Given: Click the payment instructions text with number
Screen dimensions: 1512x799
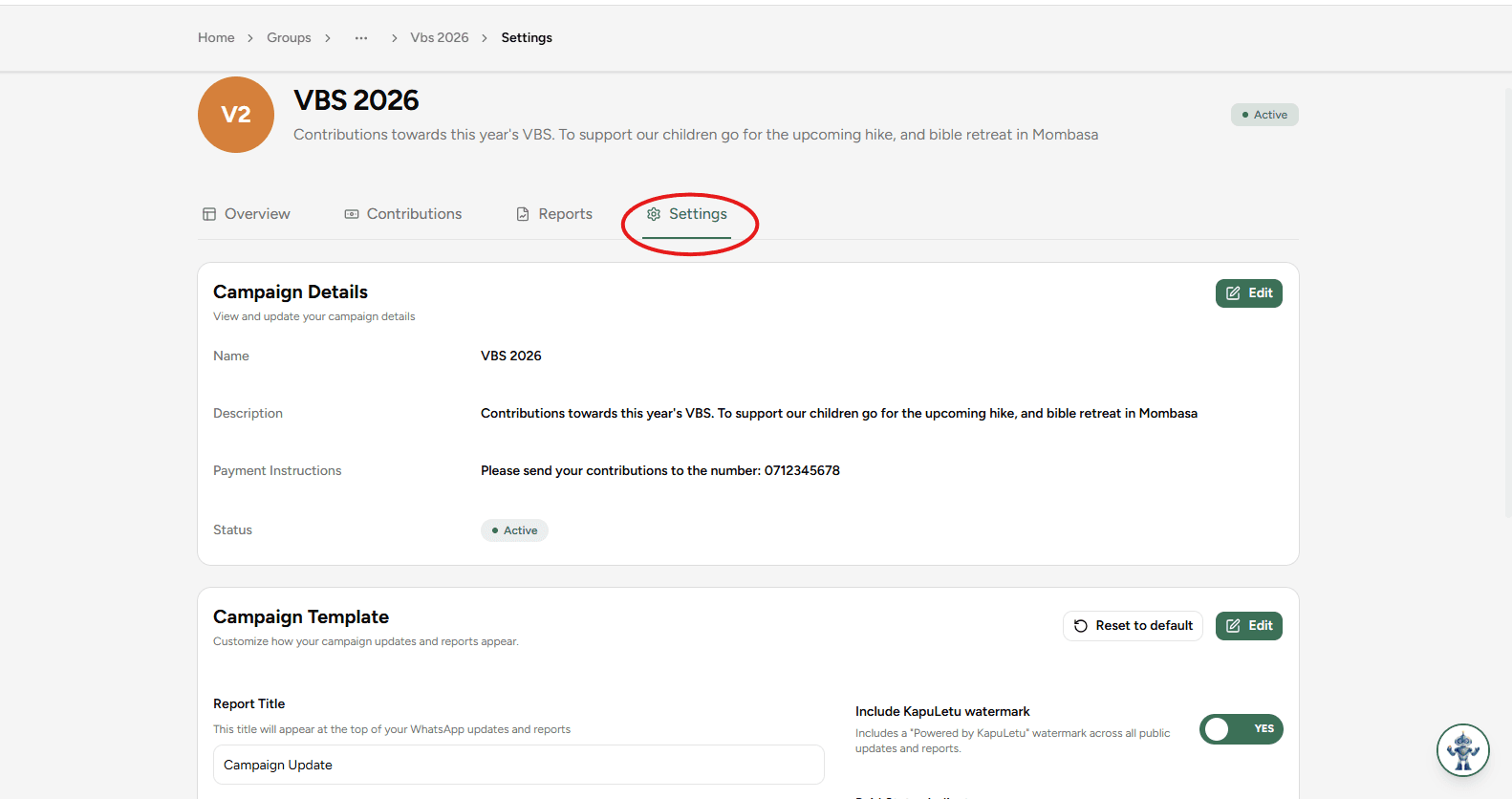Looking at the screenshot, I should pos(660,470).
